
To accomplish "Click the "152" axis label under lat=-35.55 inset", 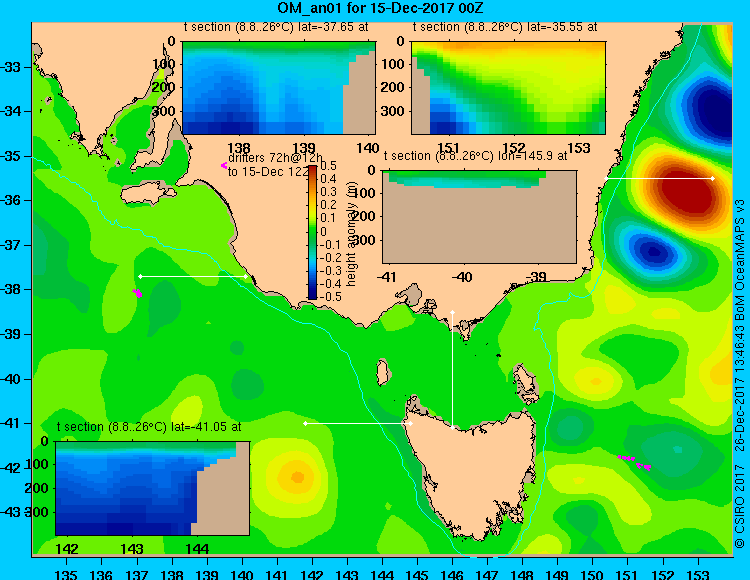I will tap(514, 148).
